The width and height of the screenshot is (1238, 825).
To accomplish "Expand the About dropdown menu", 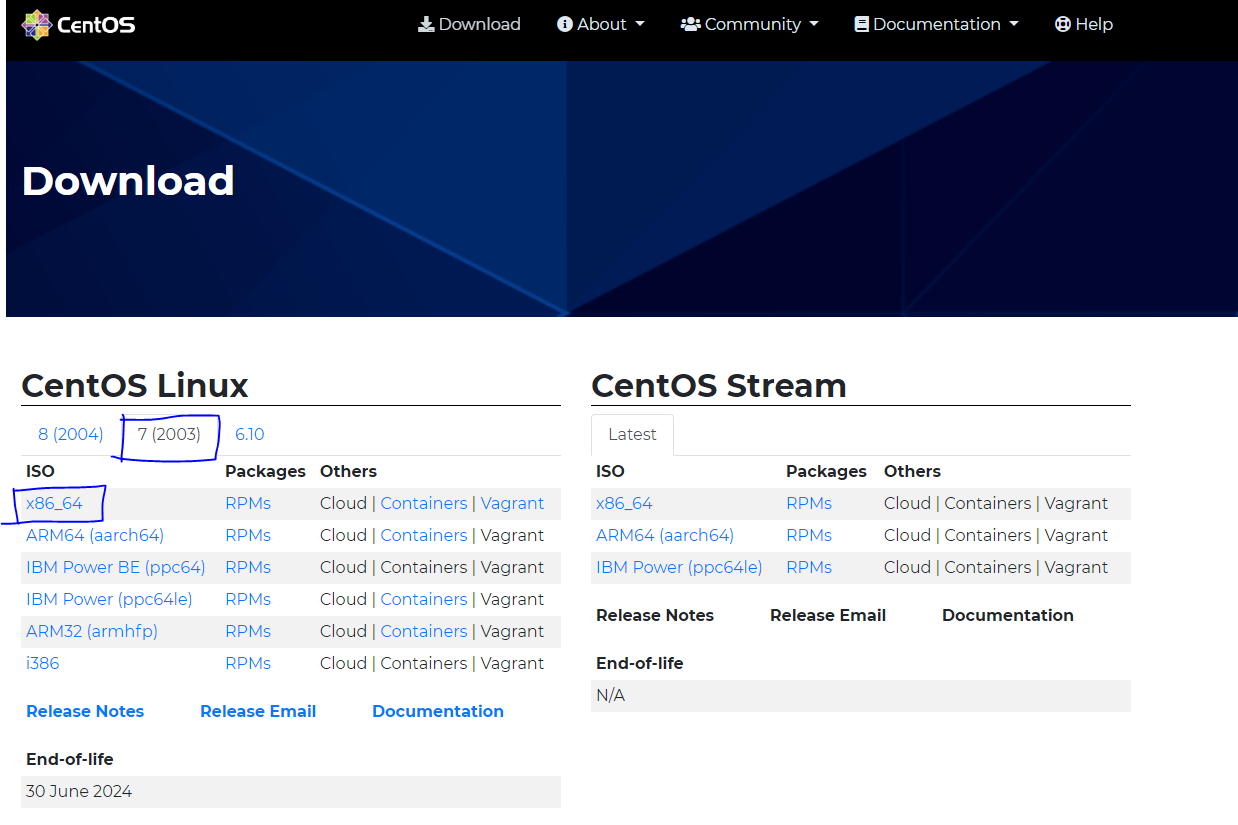I will (600, 24).
